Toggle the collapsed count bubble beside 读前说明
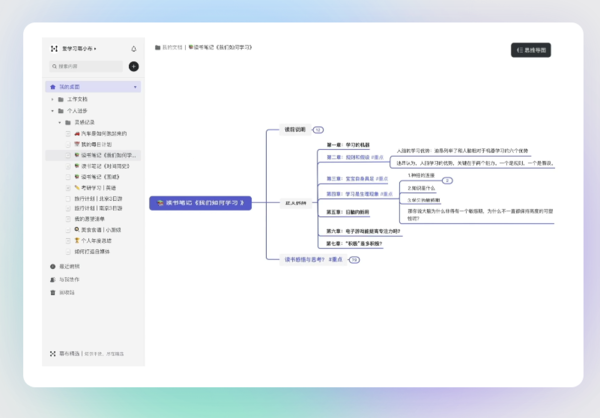Screen dimensions: 600x418 point(318,130)
